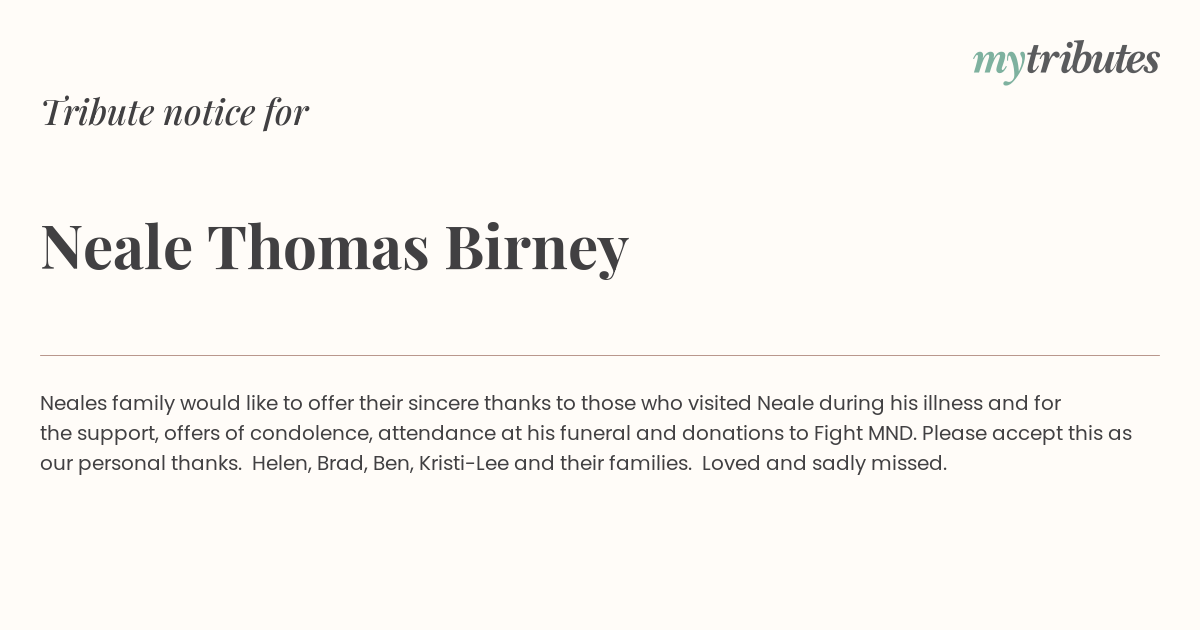Click the green "my" part of logo

click(998, 64)
